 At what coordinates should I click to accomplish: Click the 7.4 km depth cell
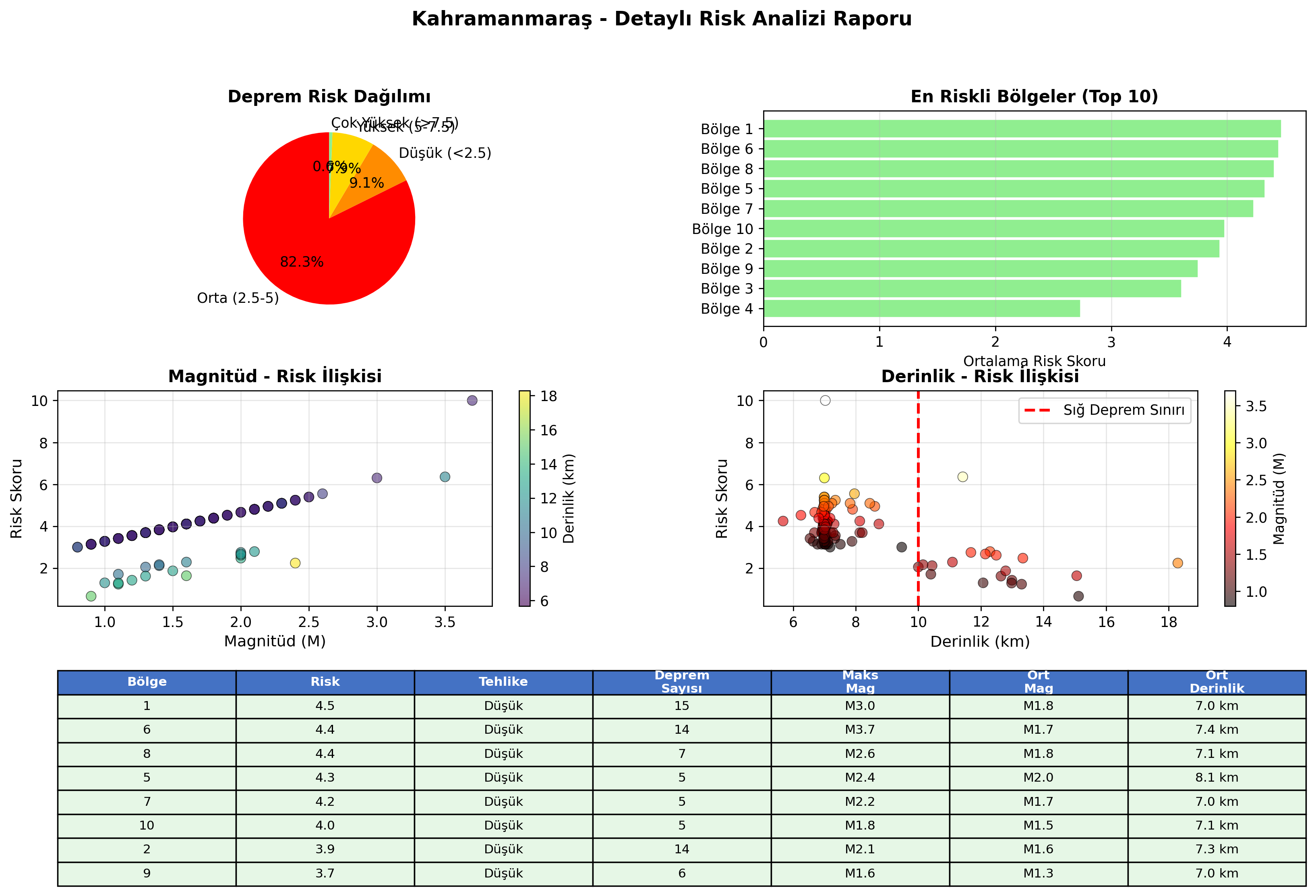tap(1217, 730)
